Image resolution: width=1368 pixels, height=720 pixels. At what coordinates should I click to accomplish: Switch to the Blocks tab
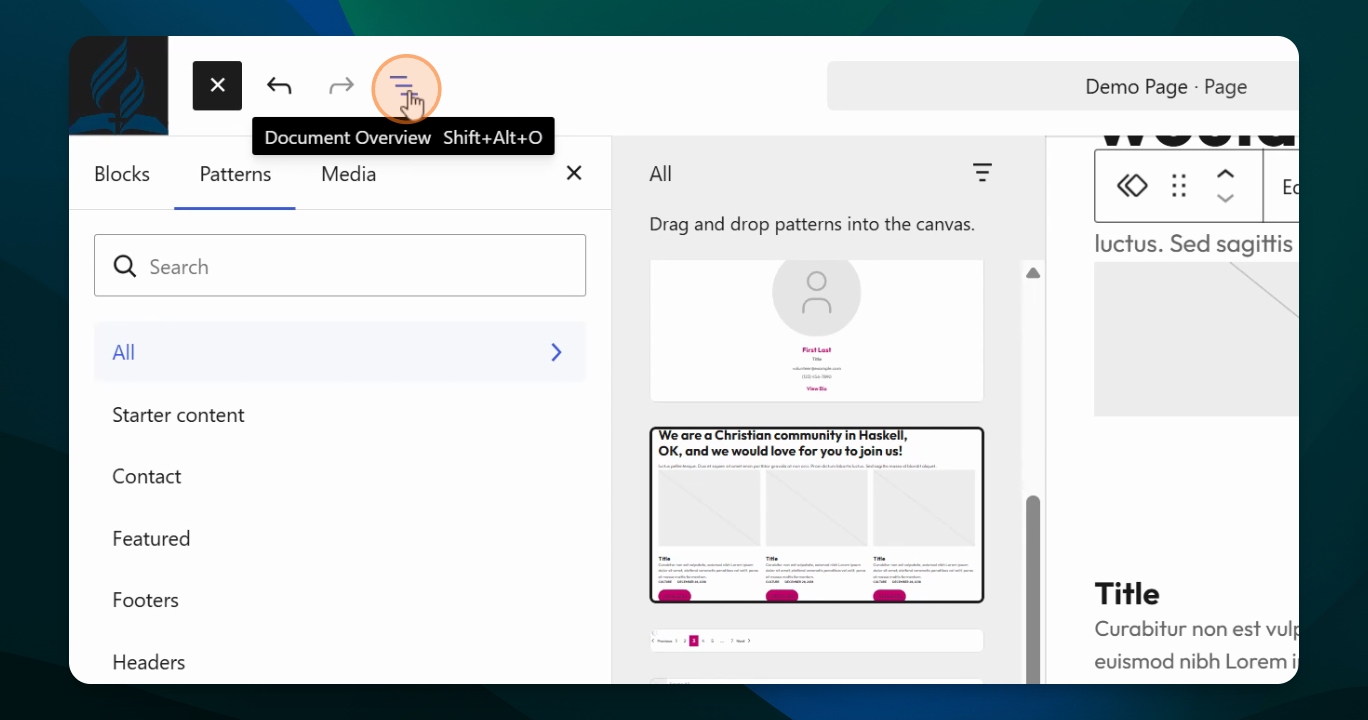click(x=122, y=174)
